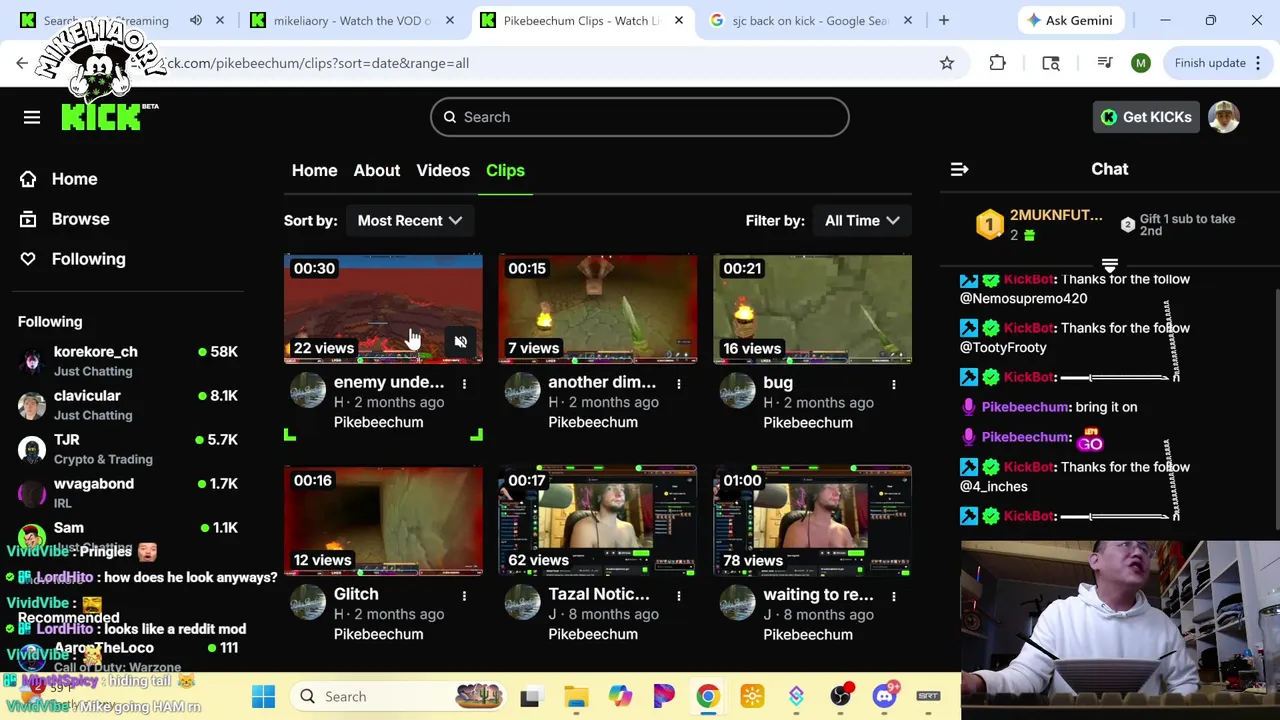This screenshot has height=720, width=1280.
Task: Open the options menu for the 'Tazal Notic...' clip
Action: pyautogui.click(x=679, y=596)
